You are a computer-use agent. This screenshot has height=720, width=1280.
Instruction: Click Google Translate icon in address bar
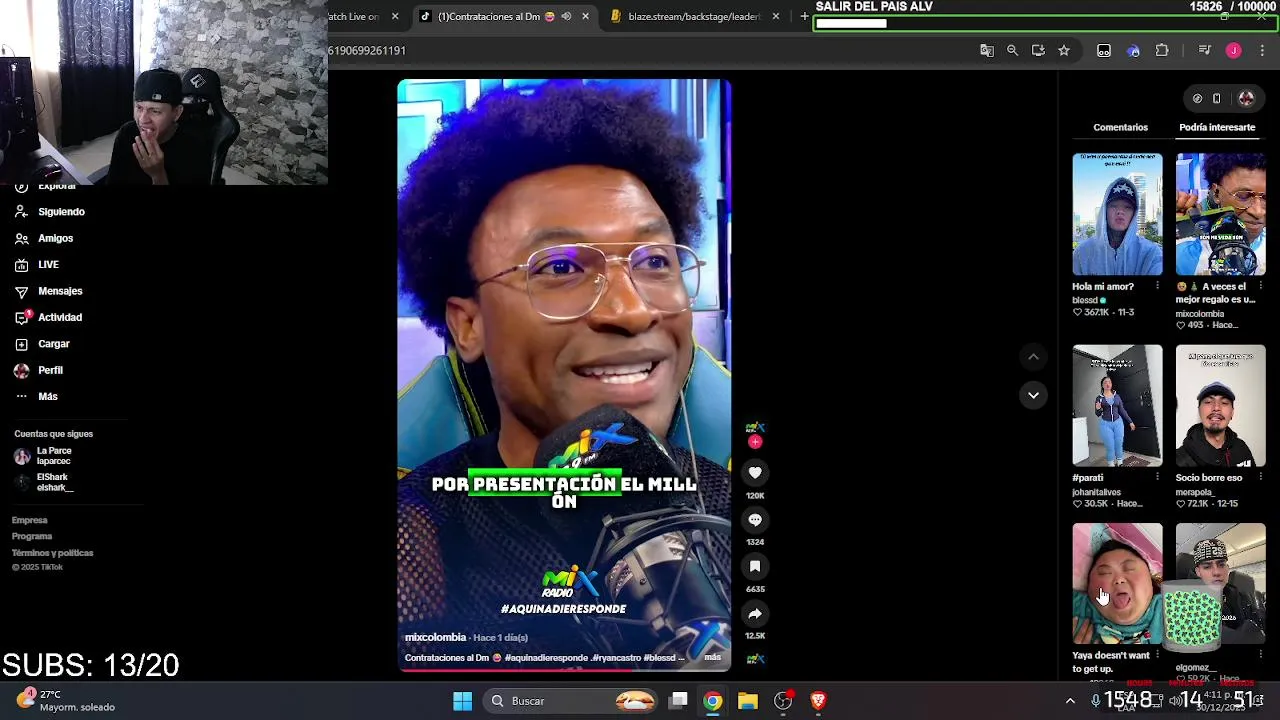click(x=987, y=50)
